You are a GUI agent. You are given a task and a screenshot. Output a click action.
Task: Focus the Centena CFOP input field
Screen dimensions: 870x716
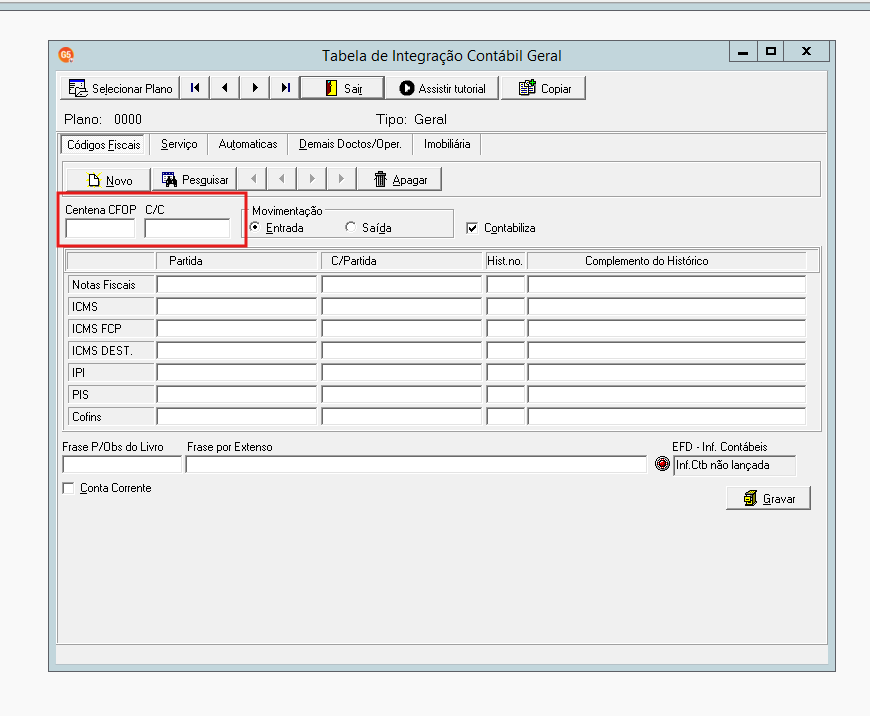pos(100,228)
